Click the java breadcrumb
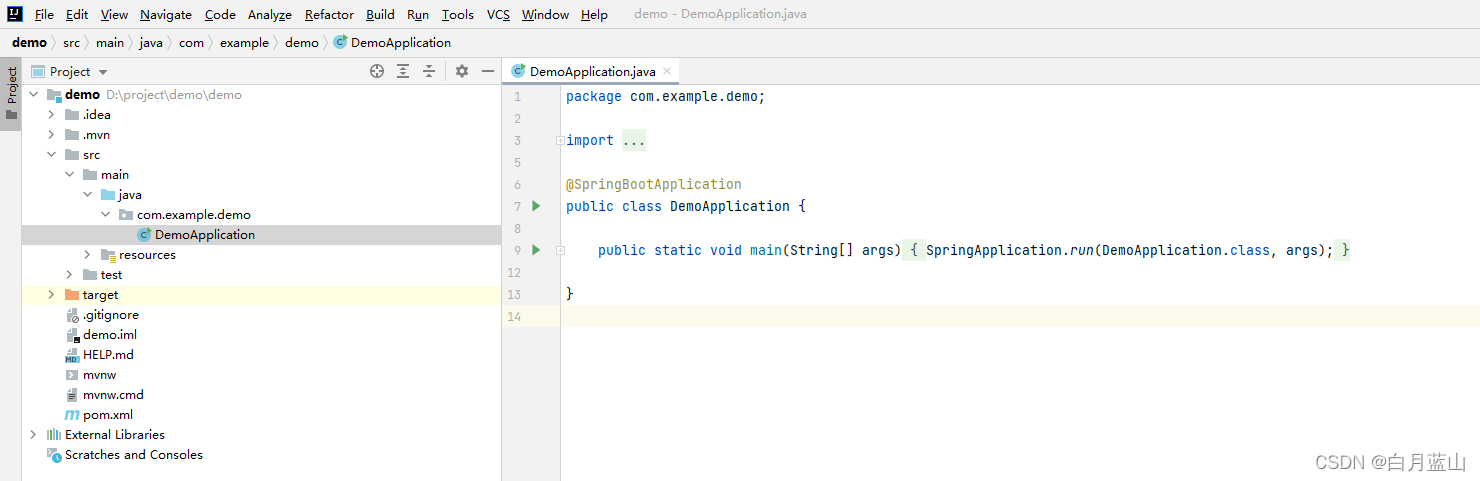 coord(151,43)
